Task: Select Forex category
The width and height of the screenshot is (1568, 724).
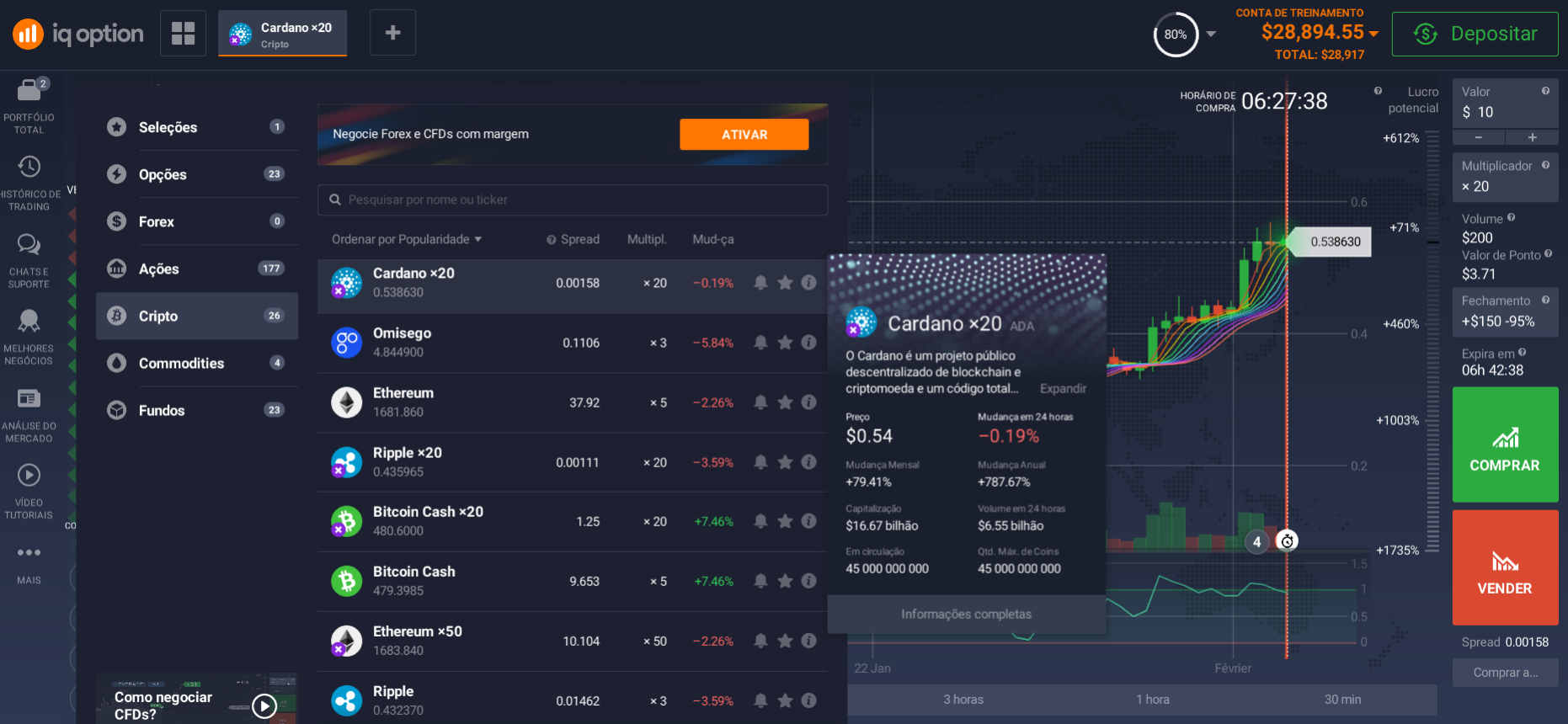Action: [x=197, y=221]
